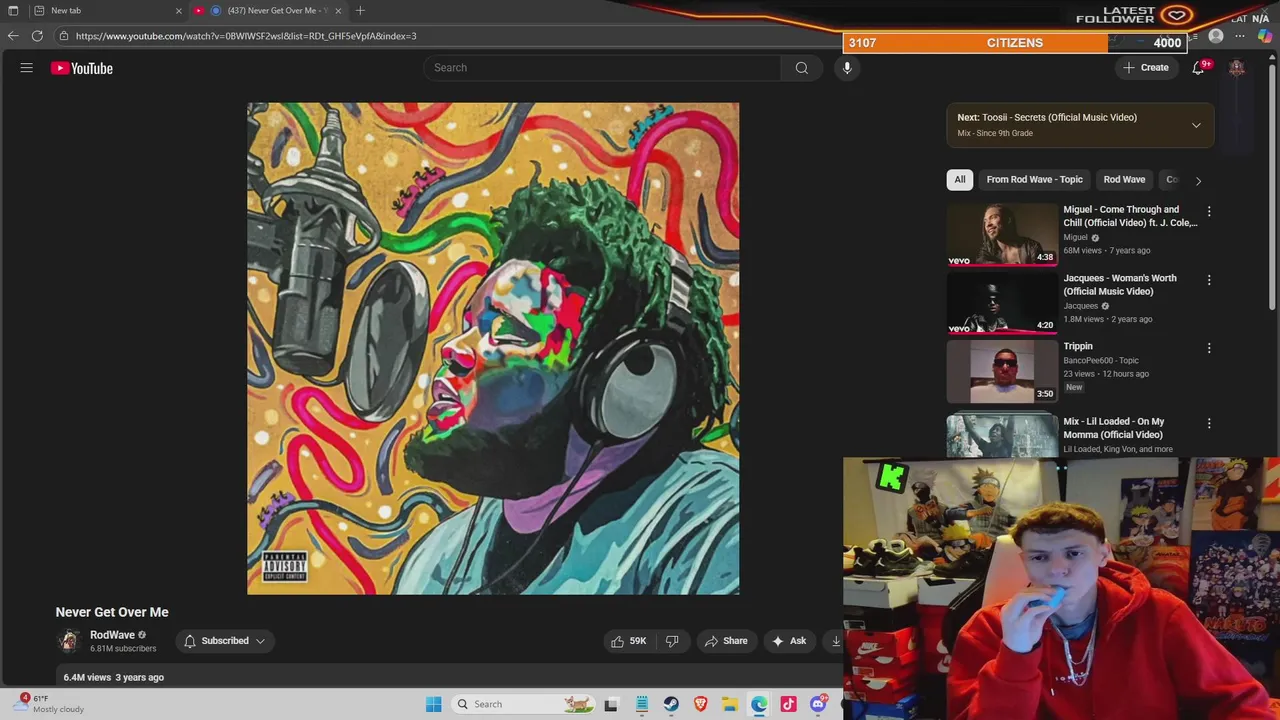Open the Trippin video title
Image resolution: width=1280 pixels, height=720 pixels.
coord(1078,346)
